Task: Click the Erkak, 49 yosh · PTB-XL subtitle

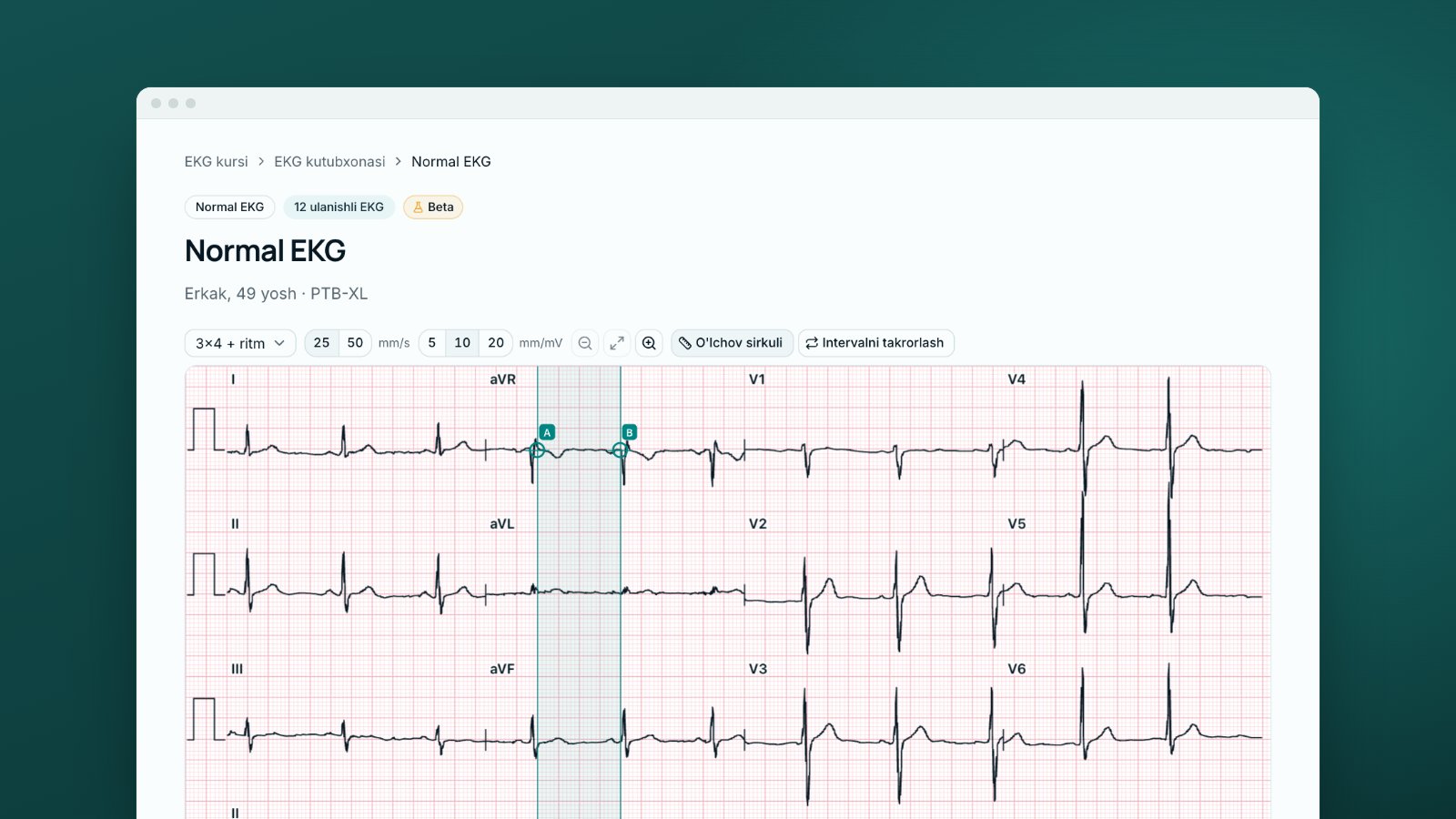Action: point(276,294)
